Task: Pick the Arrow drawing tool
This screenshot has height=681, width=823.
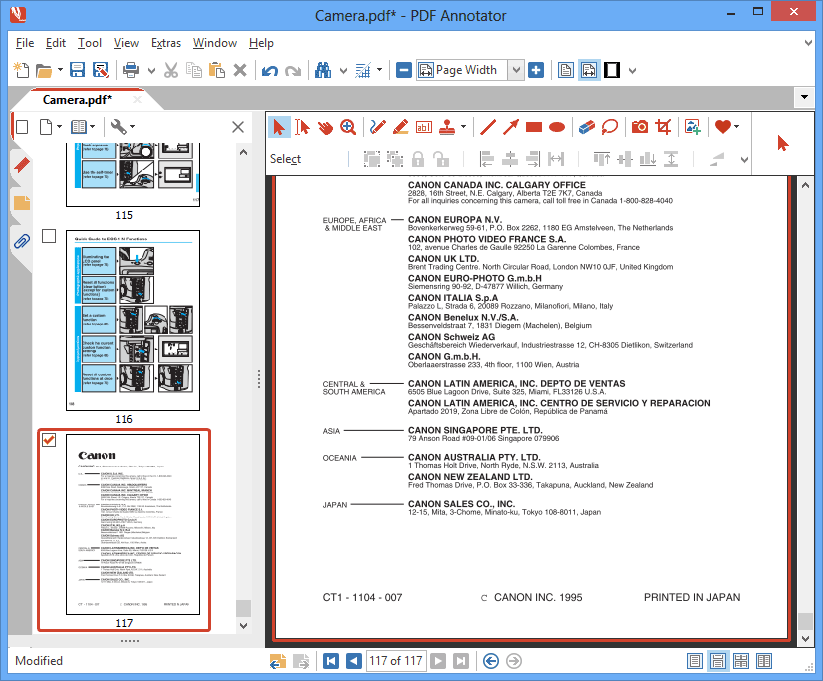Action: tap(511, 127)
